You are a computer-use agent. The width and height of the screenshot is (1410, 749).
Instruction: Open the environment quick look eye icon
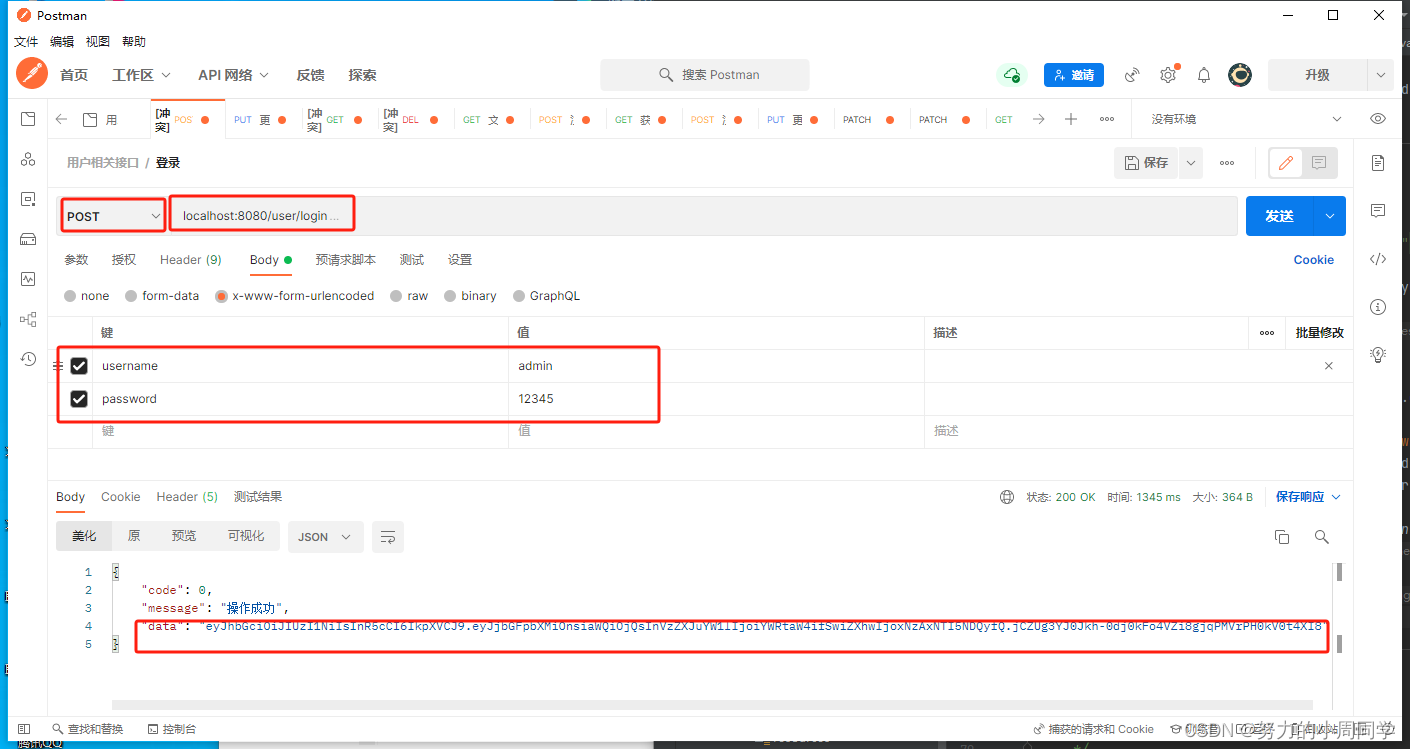[x=1377, y=118]
